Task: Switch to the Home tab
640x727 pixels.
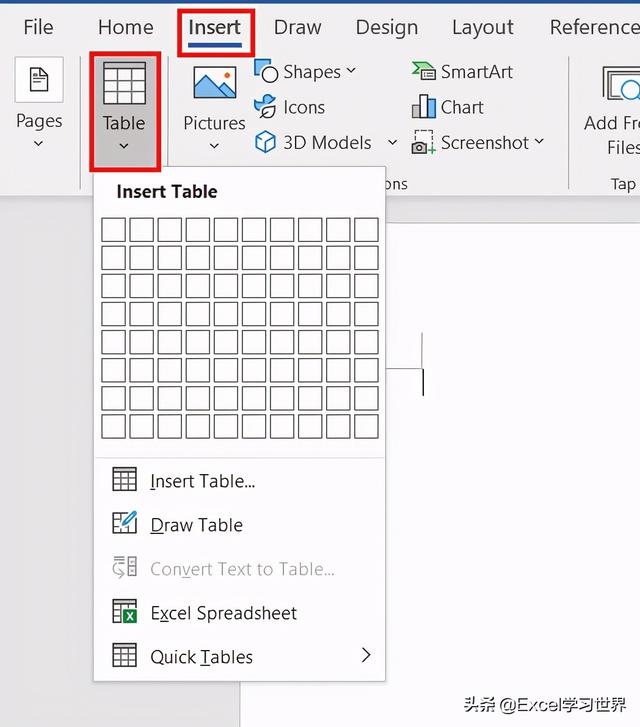Action: (126, 27)
